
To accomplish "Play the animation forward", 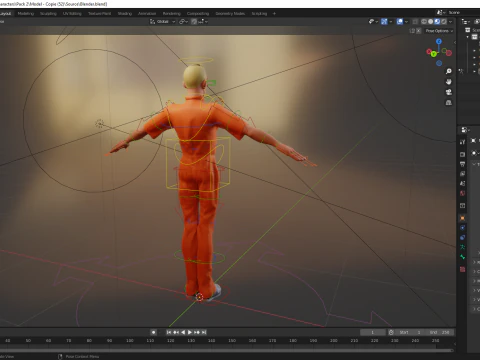I will [x=190, y=332].
